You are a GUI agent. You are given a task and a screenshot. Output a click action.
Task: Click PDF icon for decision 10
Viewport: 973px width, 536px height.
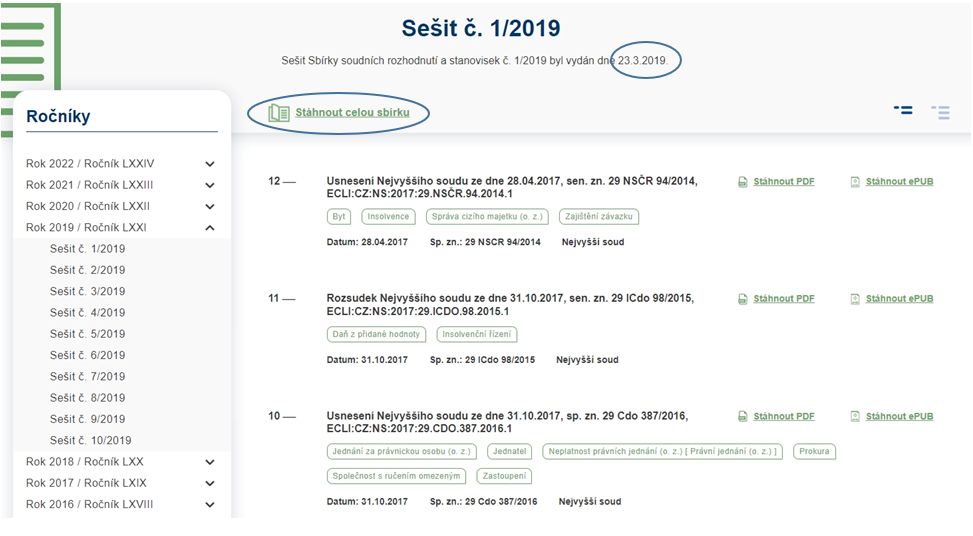742,416
